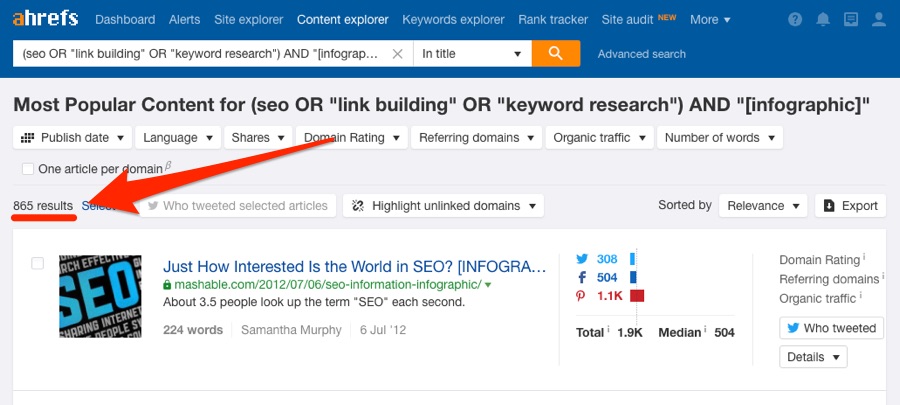Screen dimensions: 900x405
Task: Open the Advanced search link
Action: tap(641, 54)
